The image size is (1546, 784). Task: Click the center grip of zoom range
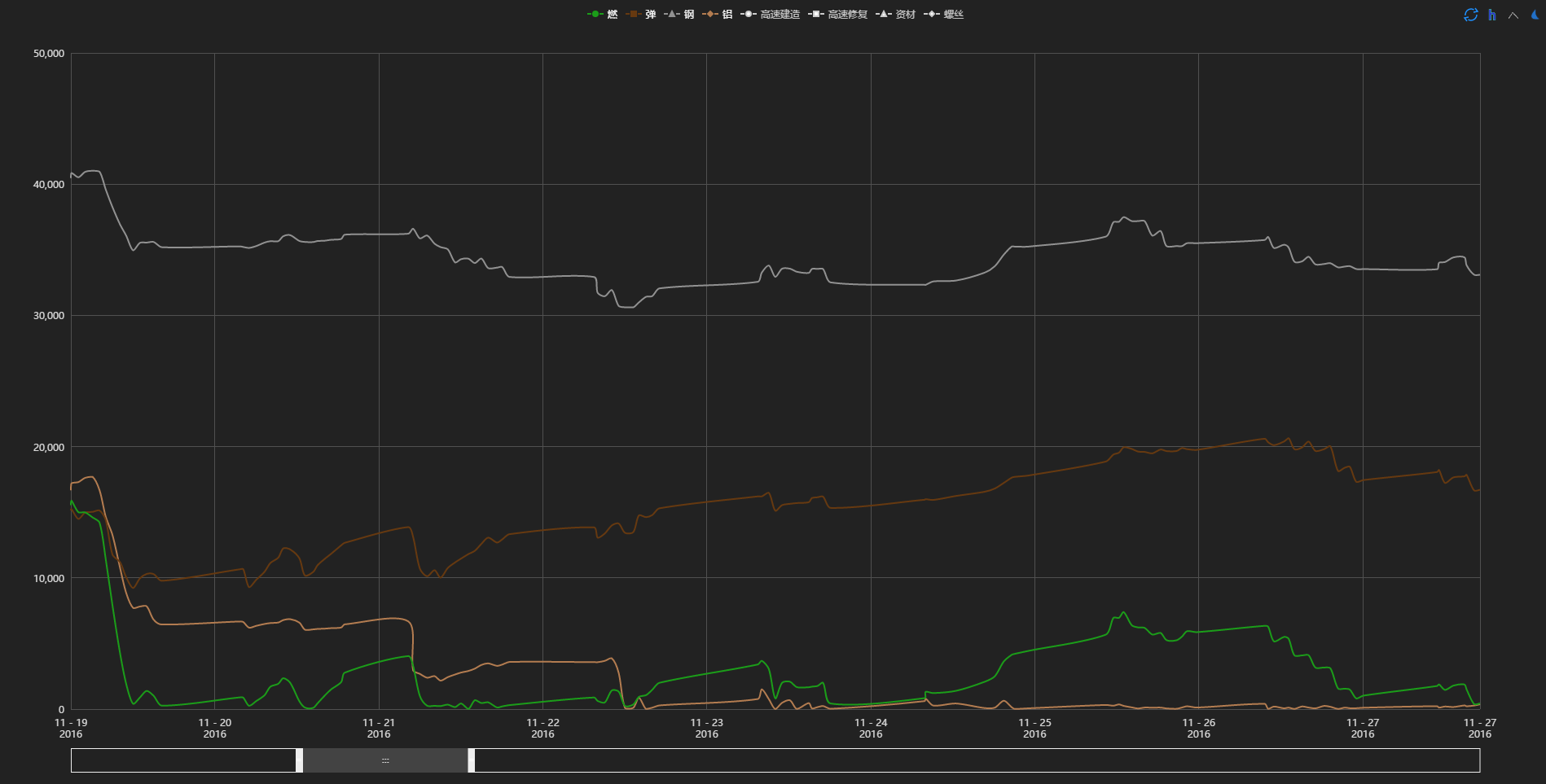tap(385, 760)
